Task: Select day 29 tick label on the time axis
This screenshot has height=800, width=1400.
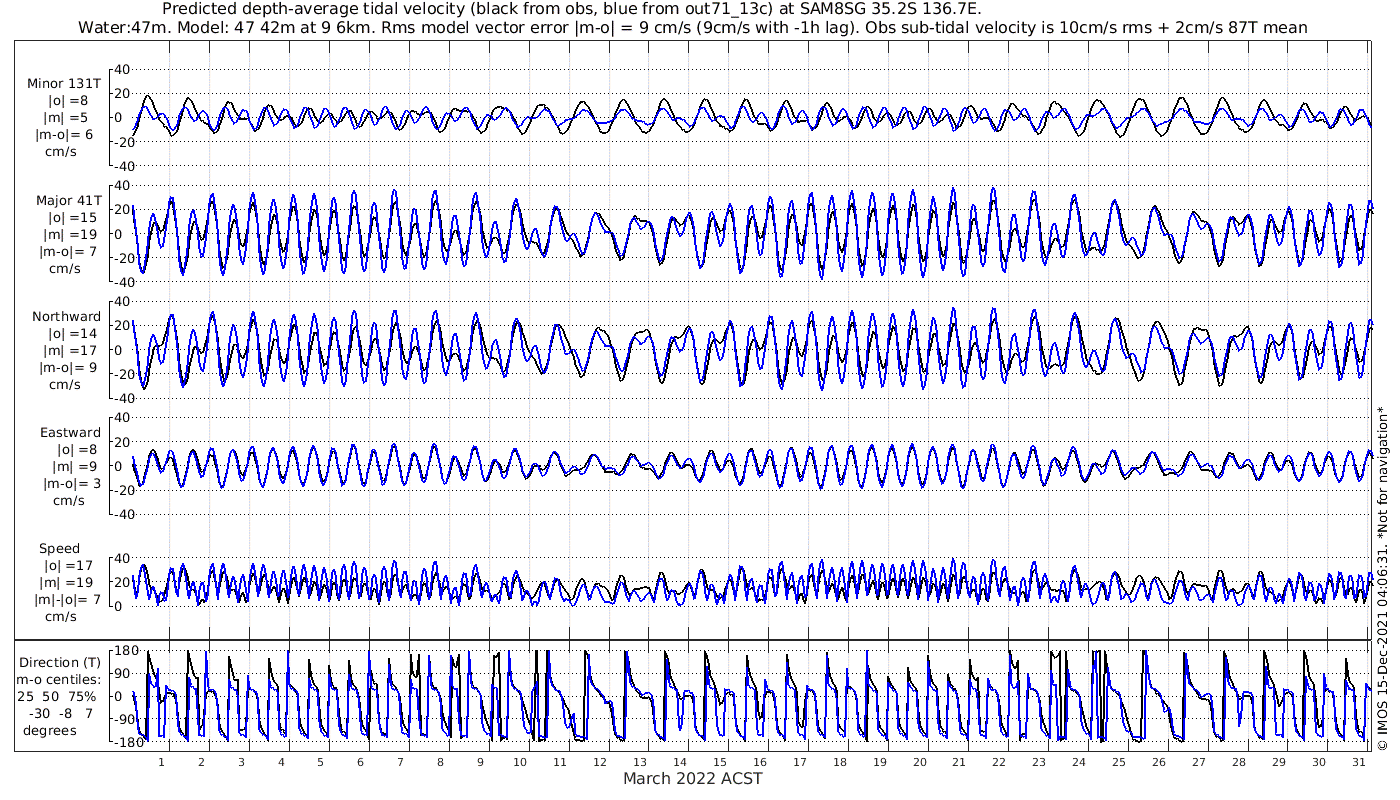Action: coord(1278,762)
